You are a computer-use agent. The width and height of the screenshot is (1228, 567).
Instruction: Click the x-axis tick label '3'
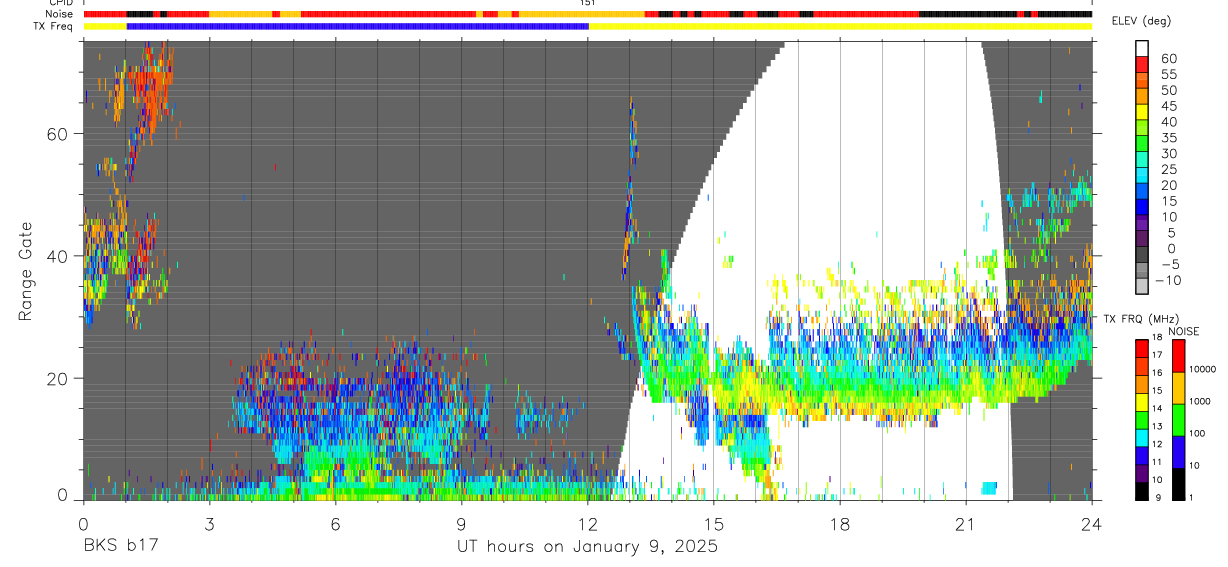pyautogui.click(x=209, y=523)
